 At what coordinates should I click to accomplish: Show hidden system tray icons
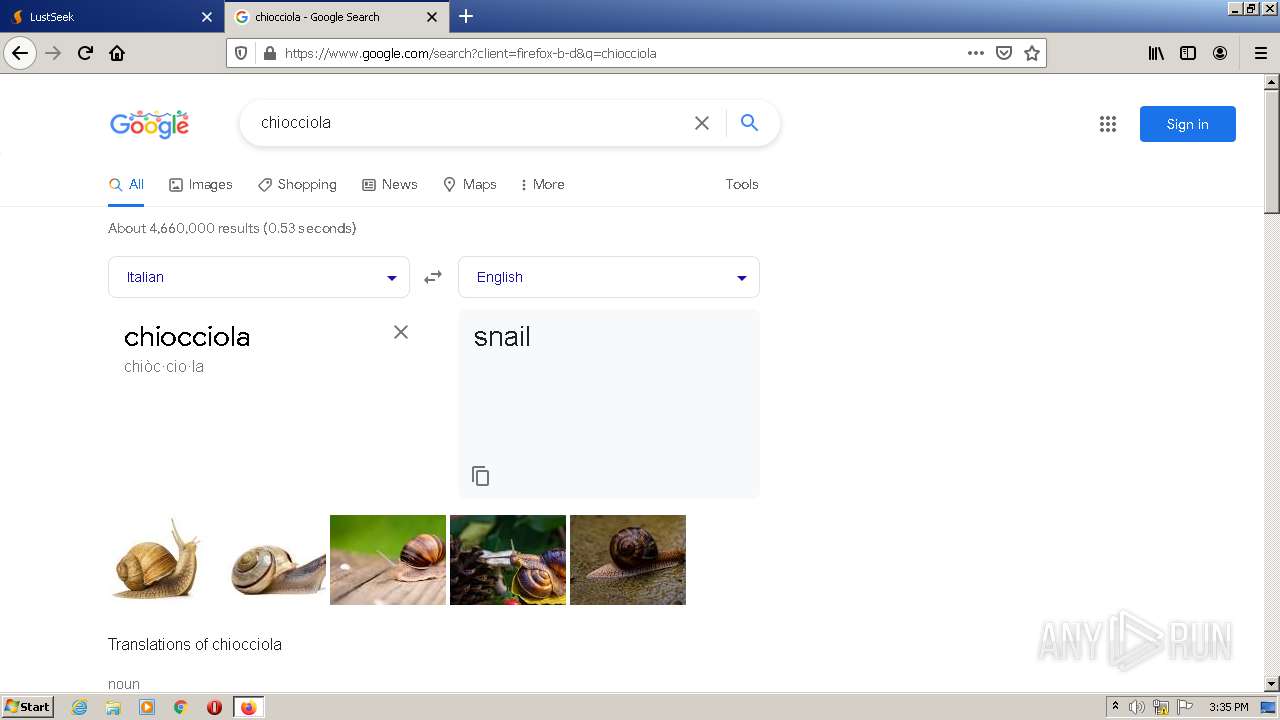[1116, 707]
